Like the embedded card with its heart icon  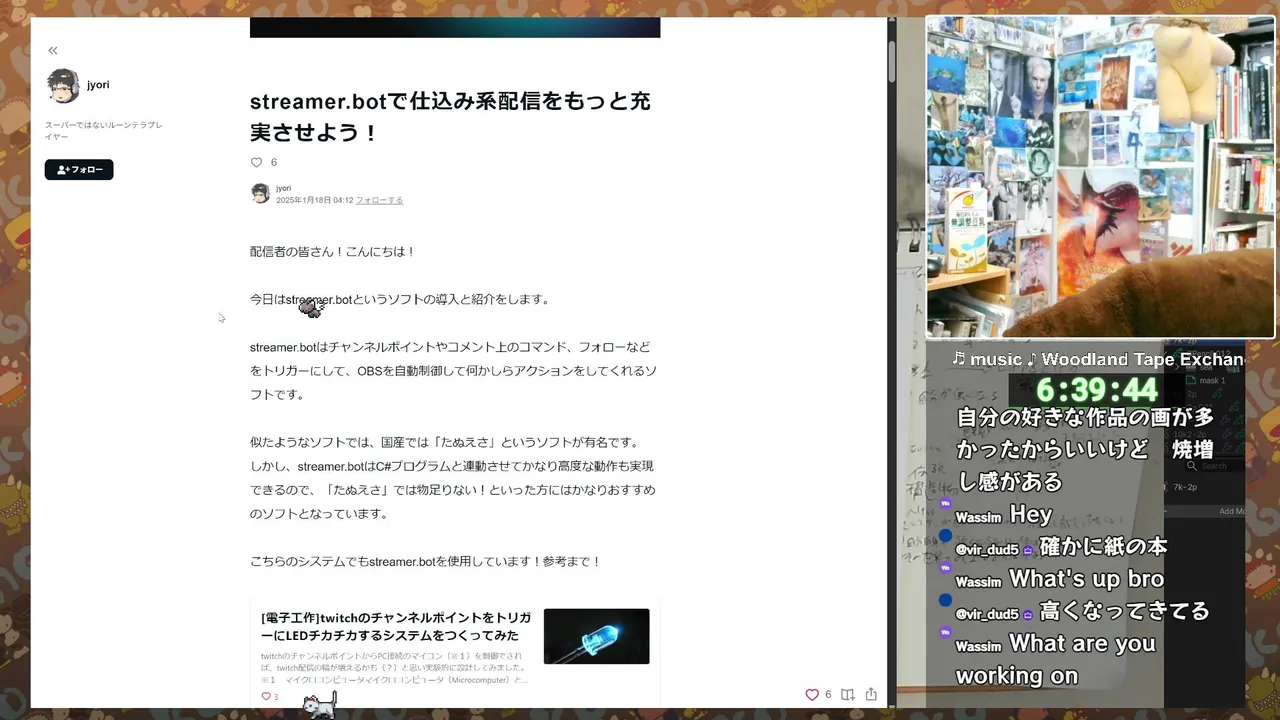(266, 696)
